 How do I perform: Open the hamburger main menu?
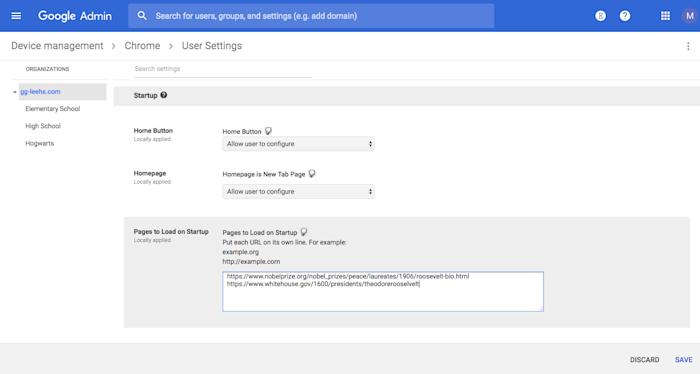click(16, 16)
